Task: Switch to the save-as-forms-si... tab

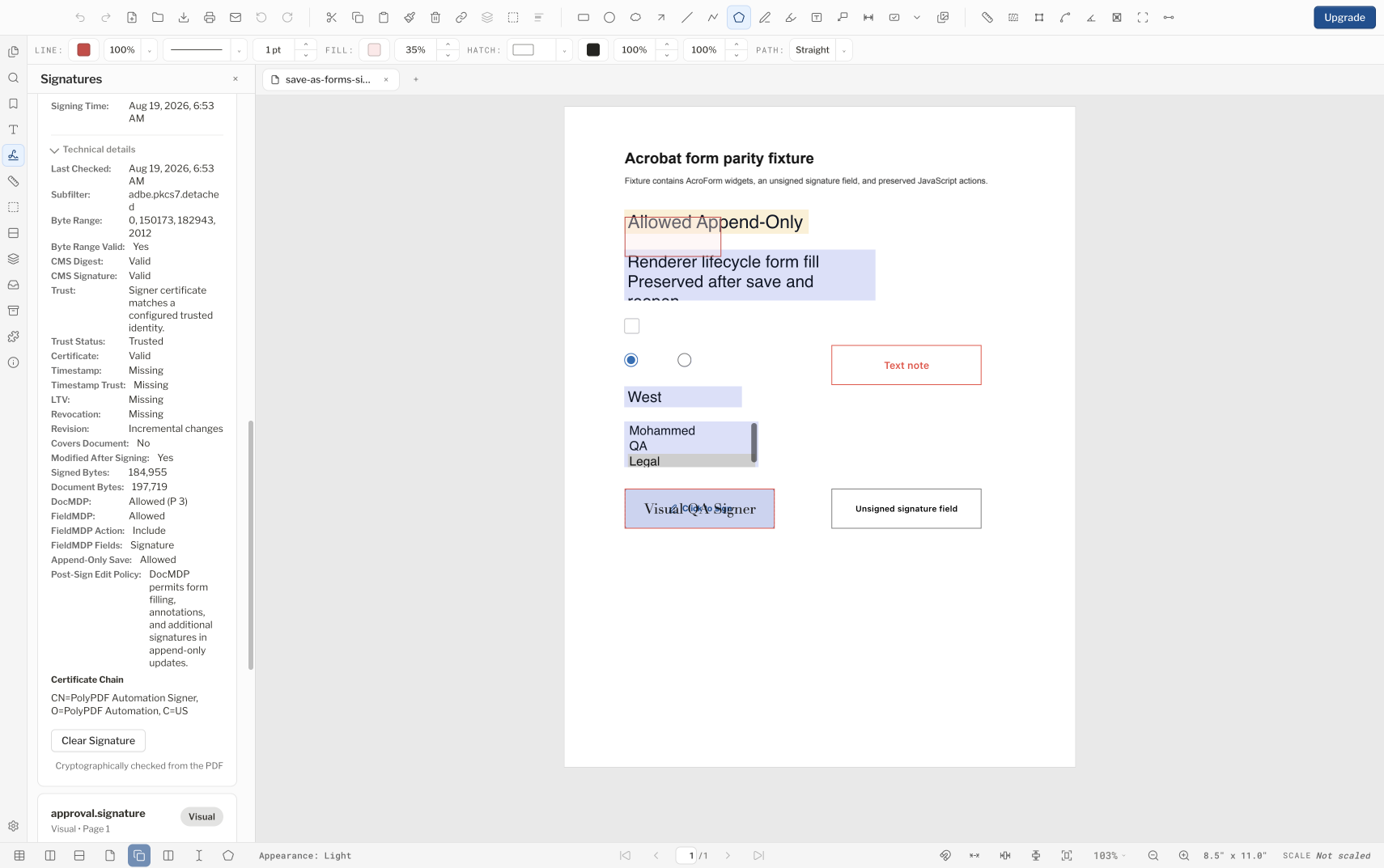Action: coord(330,79)
